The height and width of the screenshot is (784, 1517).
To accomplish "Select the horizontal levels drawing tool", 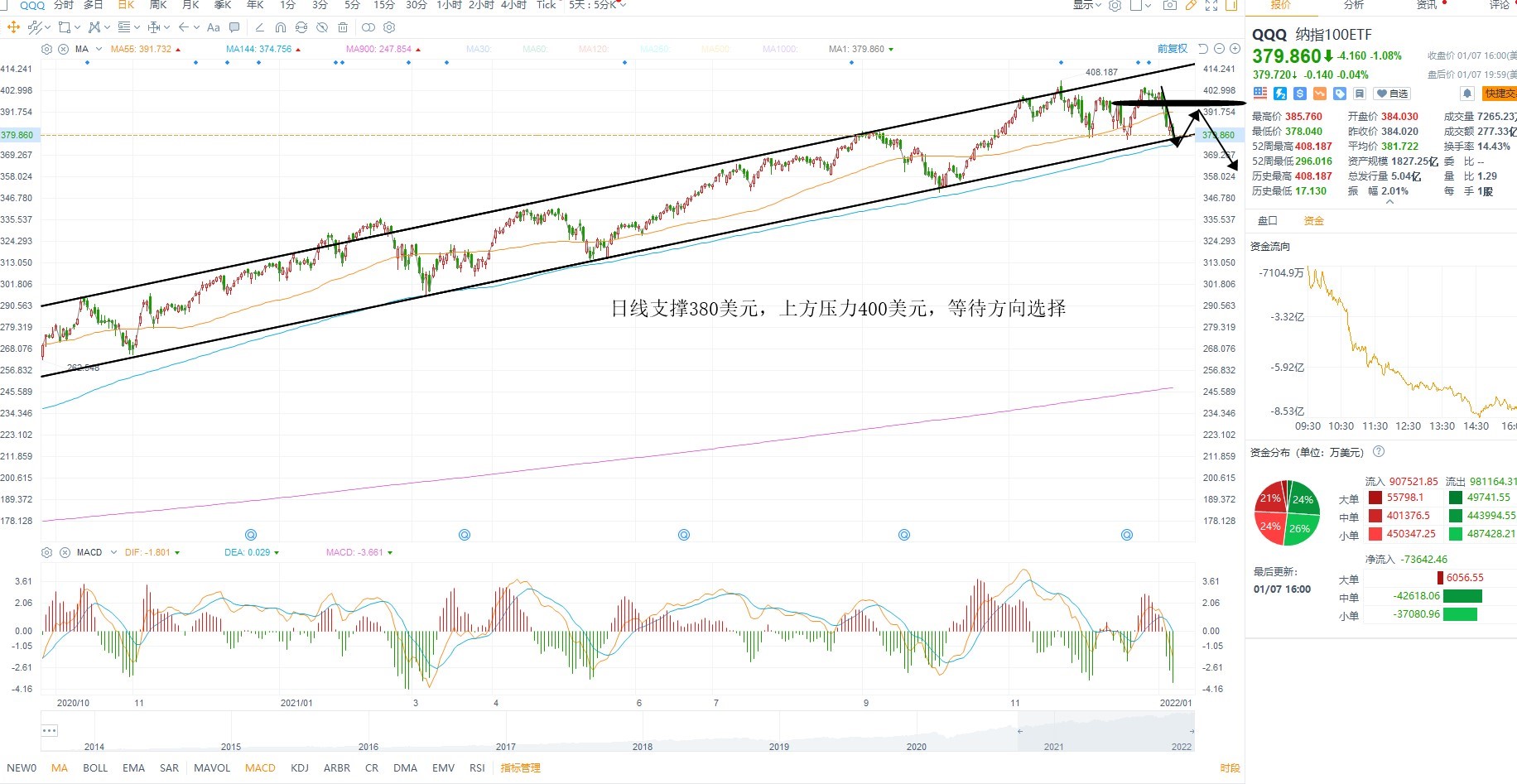I will pos(124,27).
